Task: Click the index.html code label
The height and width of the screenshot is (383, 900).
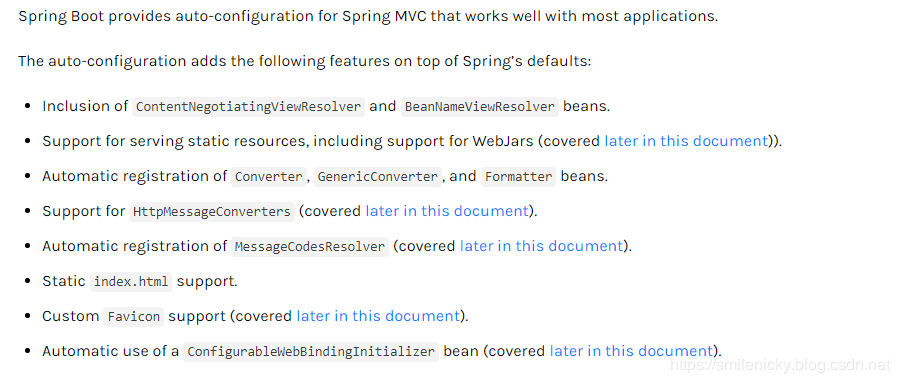Action: 131,282
